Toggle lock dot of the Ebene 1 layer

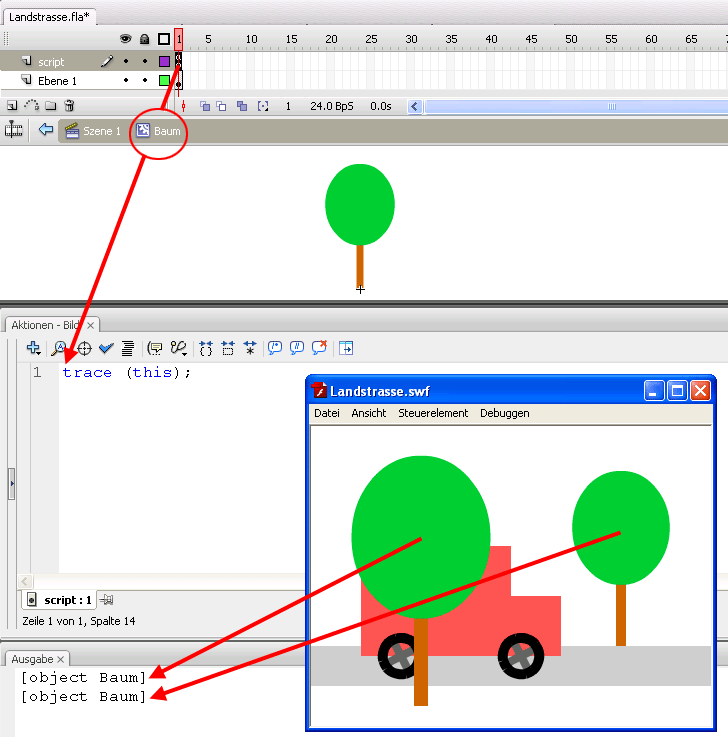click(145, 80)
